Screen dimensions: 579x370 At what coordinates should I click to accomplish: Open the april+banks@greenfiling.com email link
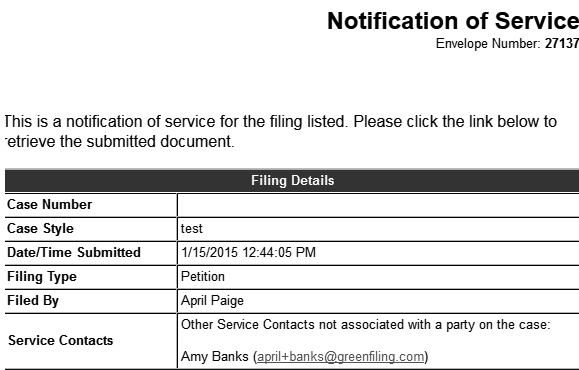(340, 357)
